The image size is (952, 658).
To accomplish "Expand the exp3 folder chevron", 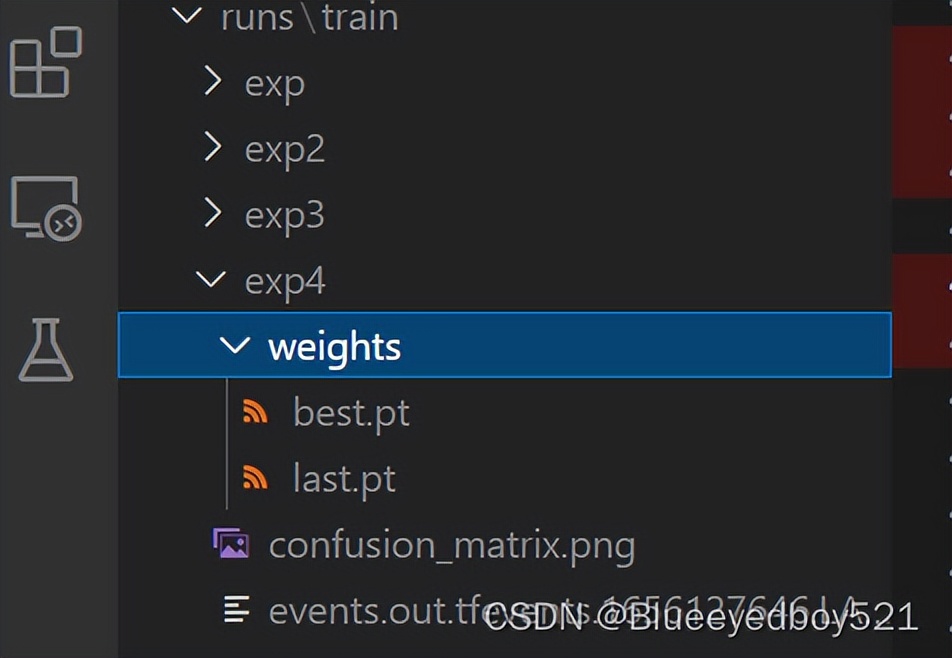I will coord(211,214).
